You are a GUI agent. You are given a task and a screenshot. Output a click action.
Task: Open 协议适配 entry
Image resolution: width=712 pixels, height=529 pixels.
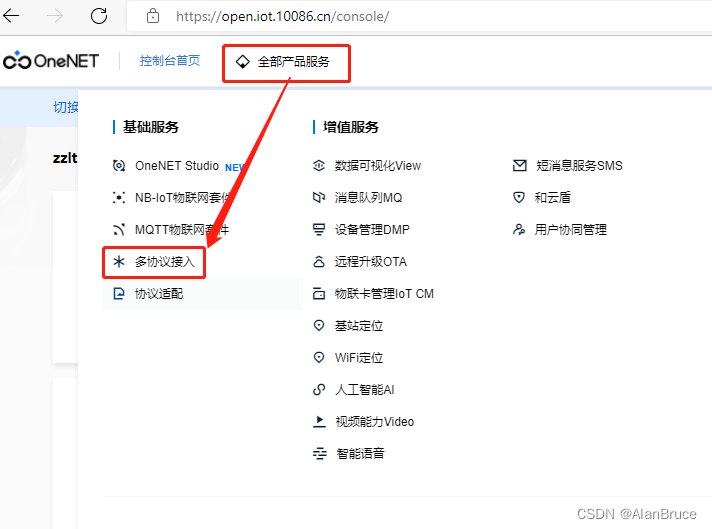point(158,294)
